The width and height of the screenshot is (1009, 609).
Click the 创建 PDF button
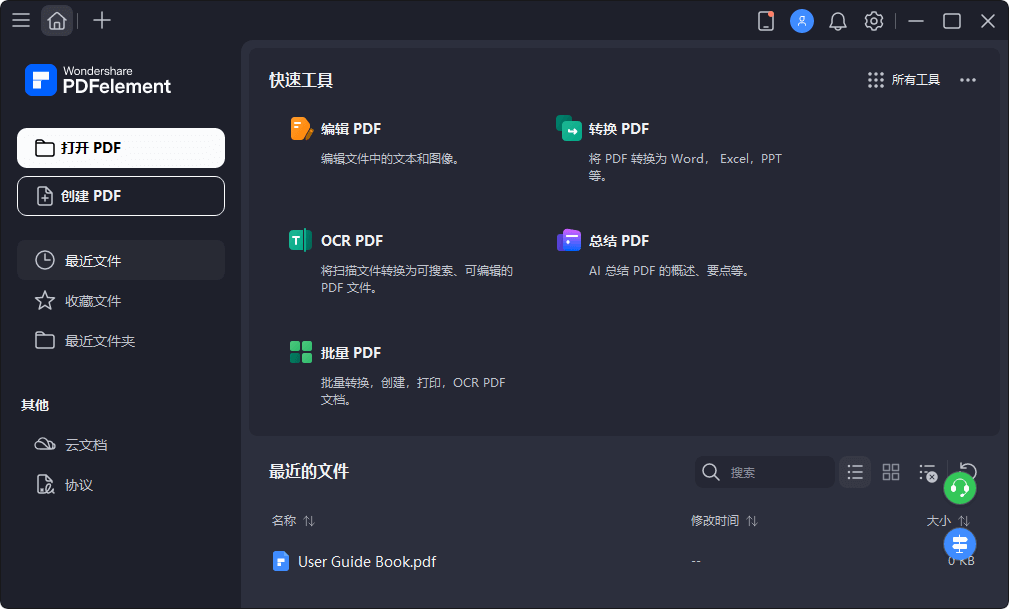click(120, 196)
